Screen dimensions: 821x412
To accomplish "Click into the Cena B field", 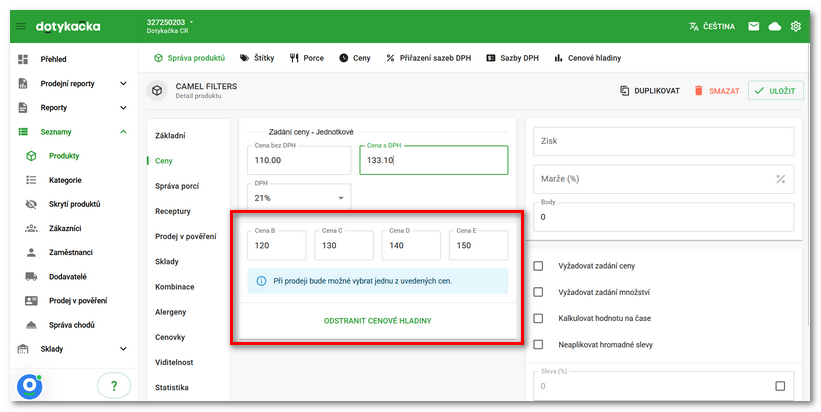I will [277, 246].
